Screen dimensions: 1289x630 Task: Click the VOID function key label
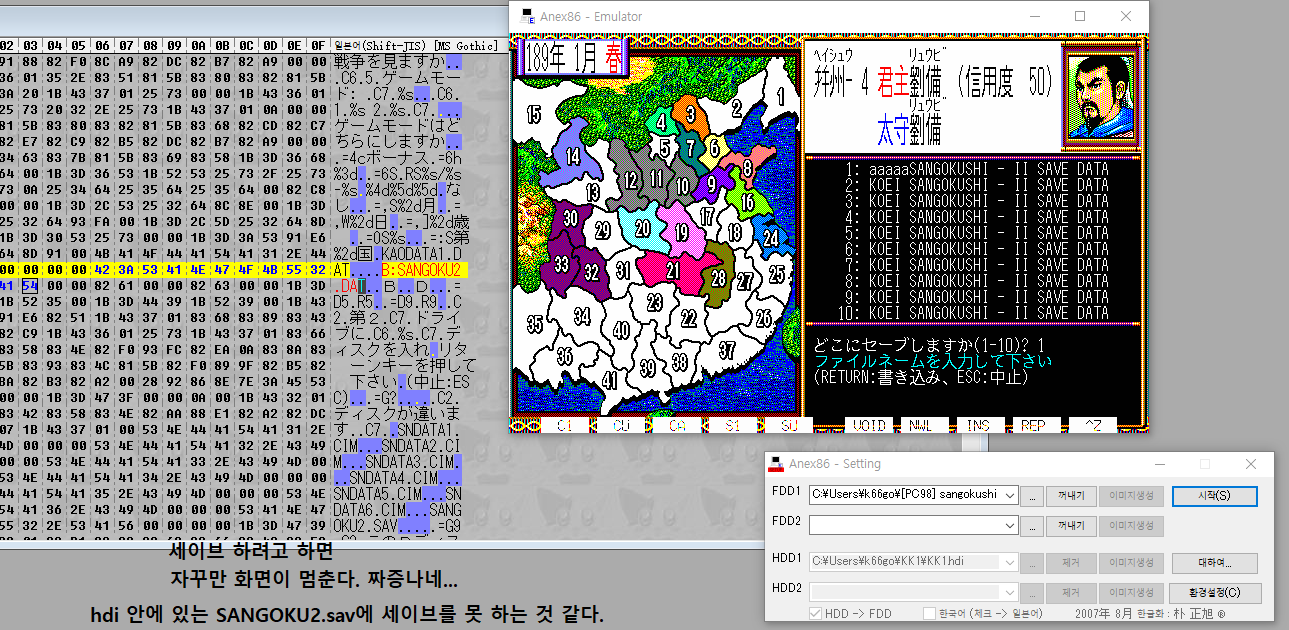[869, 425]
